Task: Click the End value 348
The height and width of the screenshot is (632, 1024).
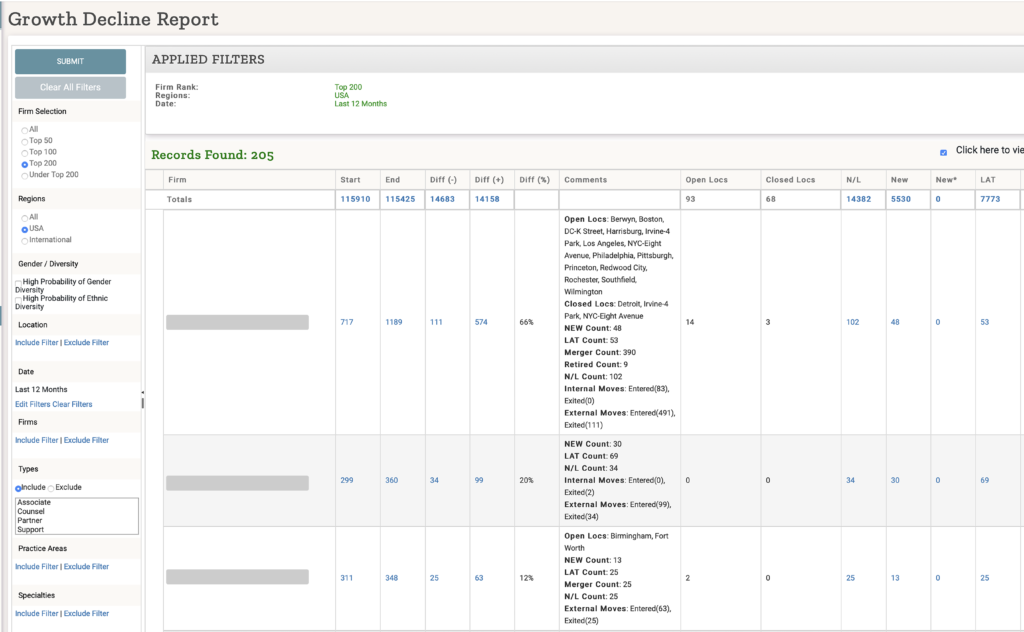Action: click(x=392, y=578)
